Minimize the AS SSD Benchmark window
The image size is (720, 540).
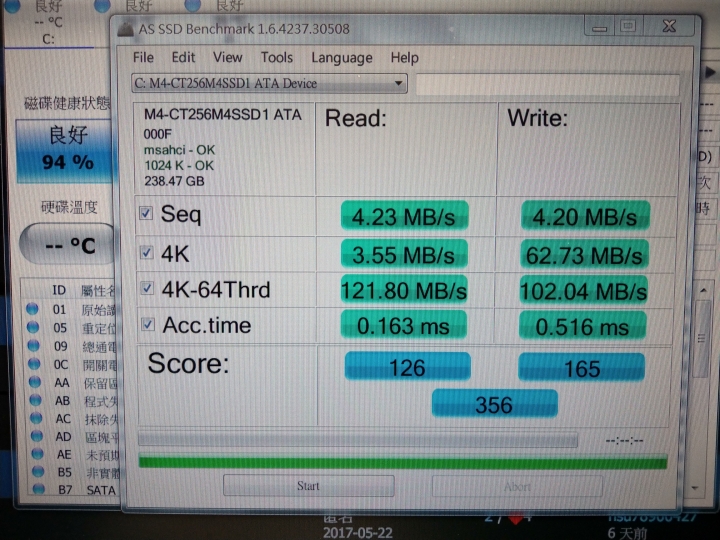[x=599, y=27]
